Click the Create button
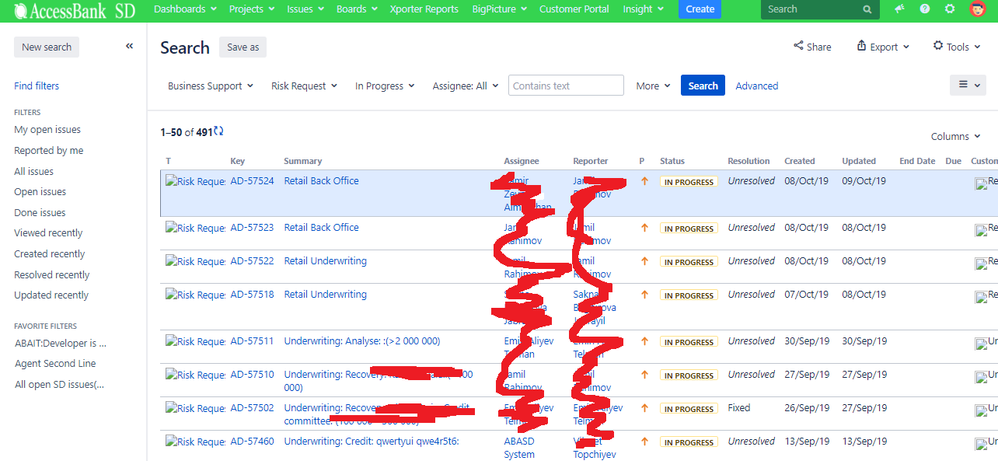998x461 pixels. [x=700, y=9]
